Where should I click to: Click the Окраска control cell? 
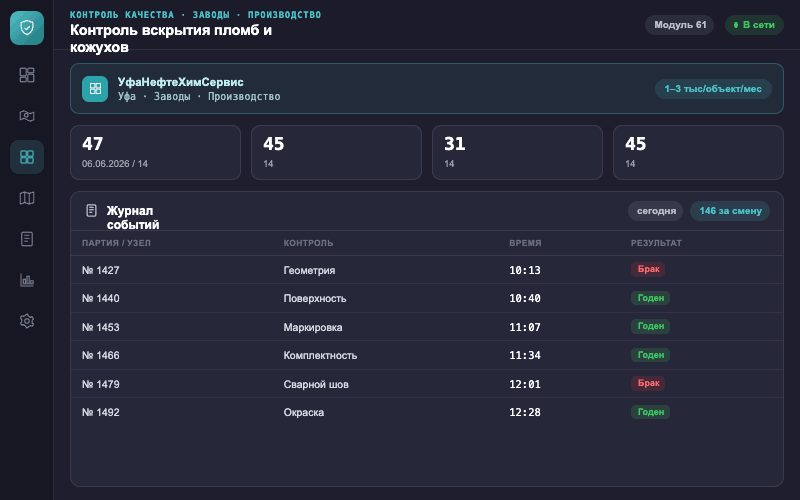[x=304, y=412]
